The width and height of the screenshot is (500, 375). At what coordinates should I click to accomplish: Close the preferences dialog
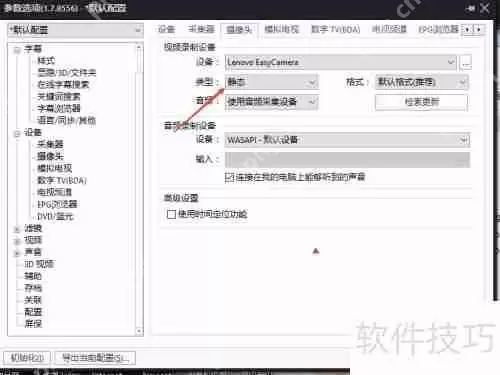click(484, 8)
